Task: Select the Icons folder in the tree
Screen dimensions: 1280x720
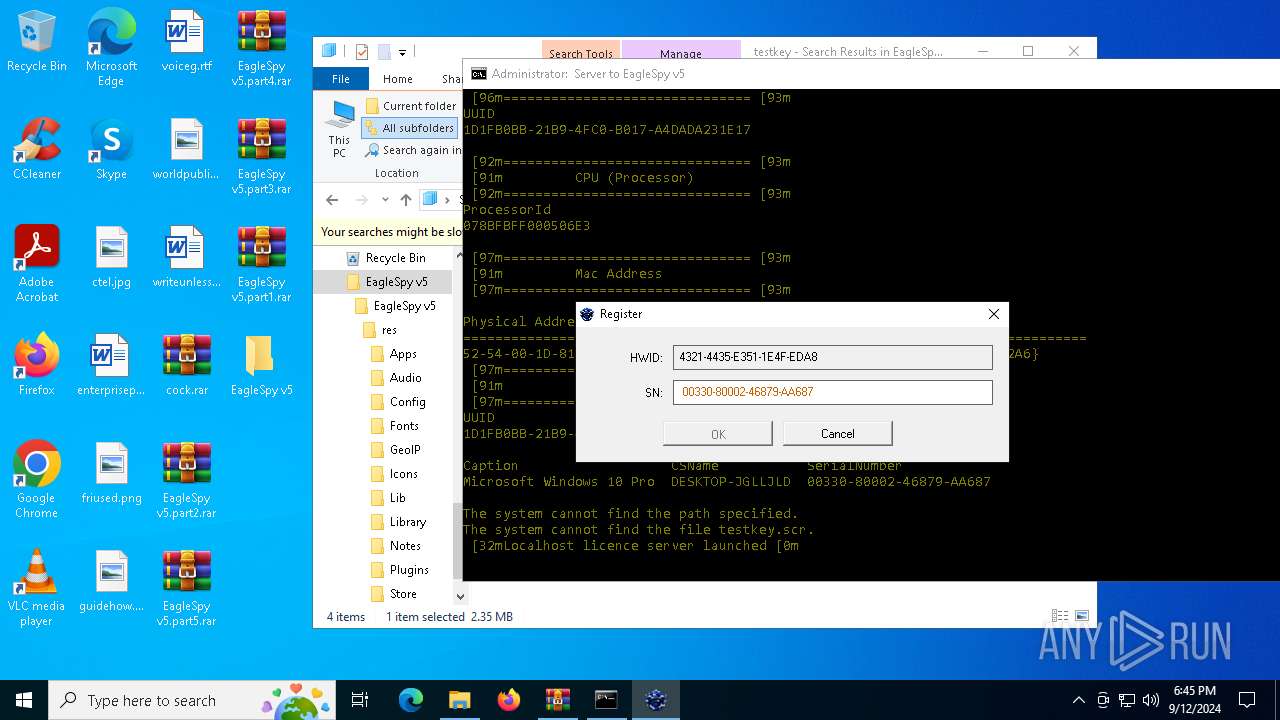Action: (404, 474)
